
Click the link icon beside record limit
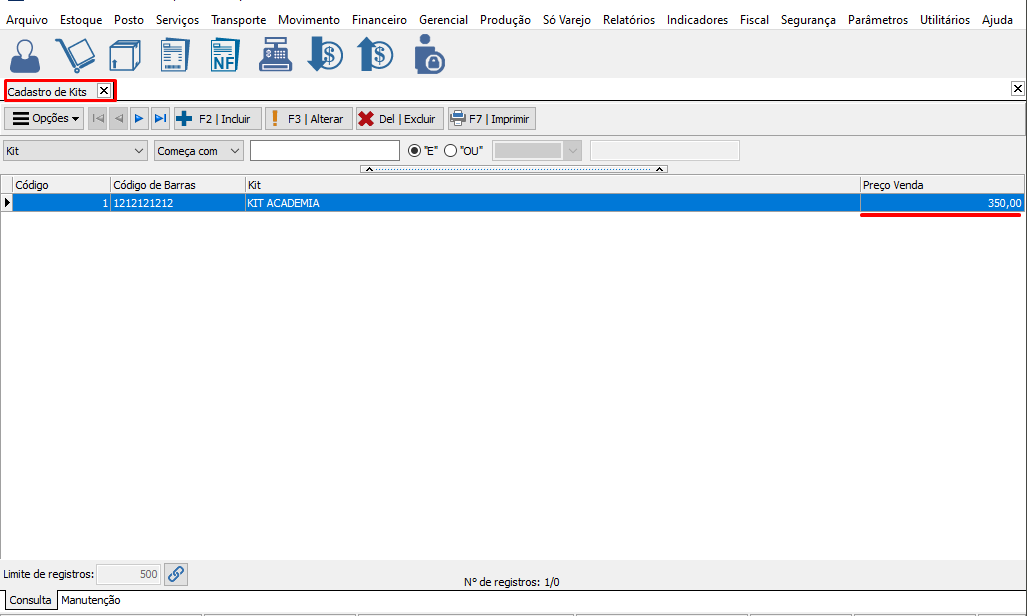176,574
